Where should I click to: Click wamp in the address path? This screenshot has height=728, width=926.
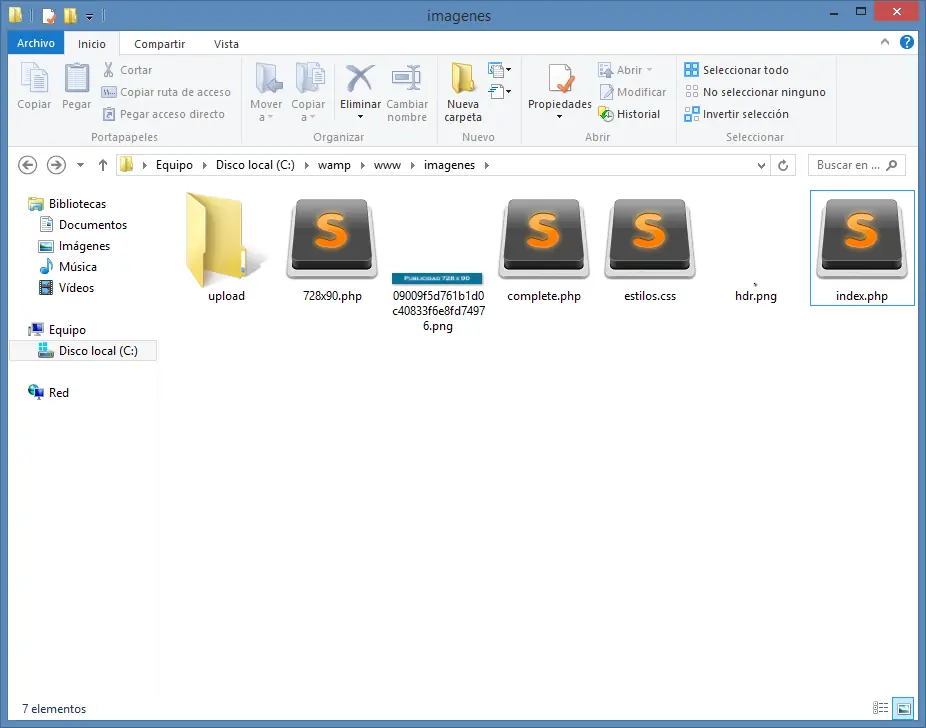click(x=334, y=165)
